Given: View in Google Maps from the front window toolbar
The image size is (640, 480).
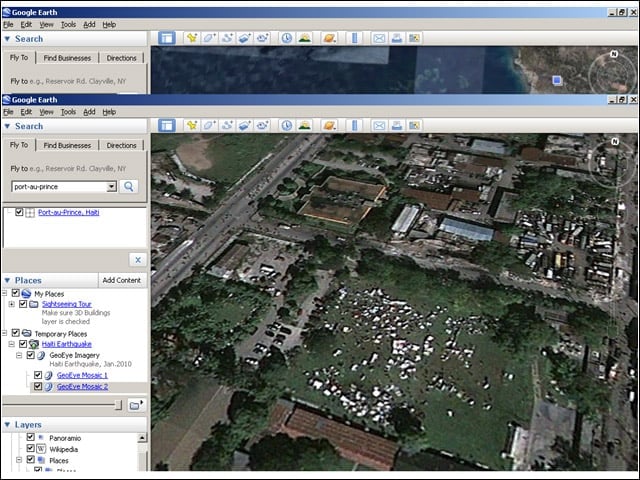Looking at the screenshot, I should tap(414, 125).
